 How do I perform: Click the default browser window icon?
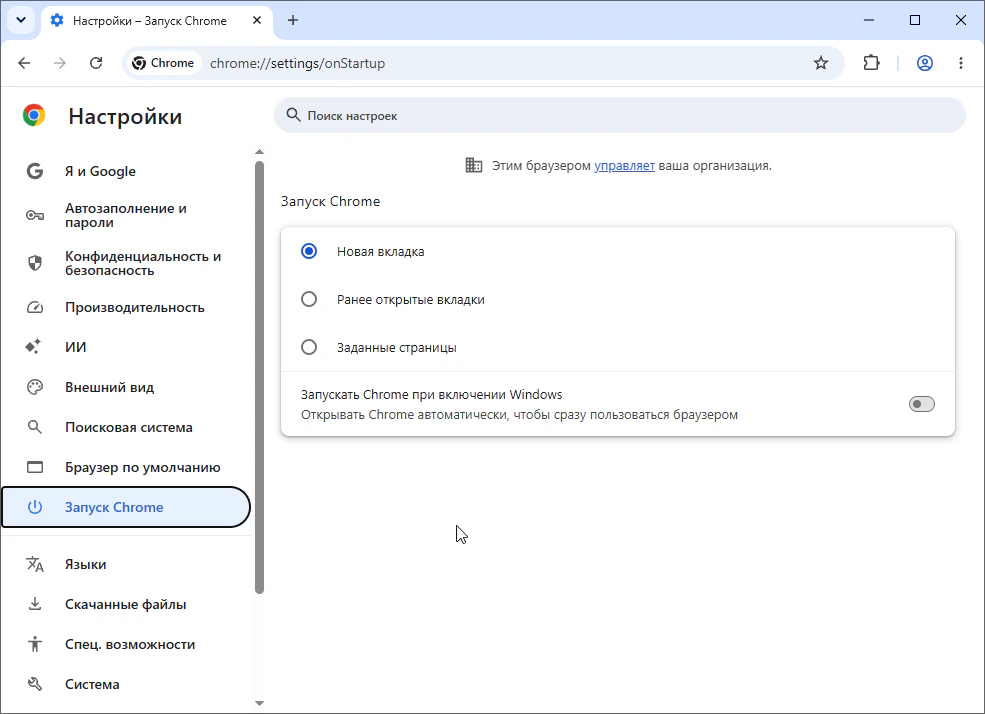tap(35, 467)
